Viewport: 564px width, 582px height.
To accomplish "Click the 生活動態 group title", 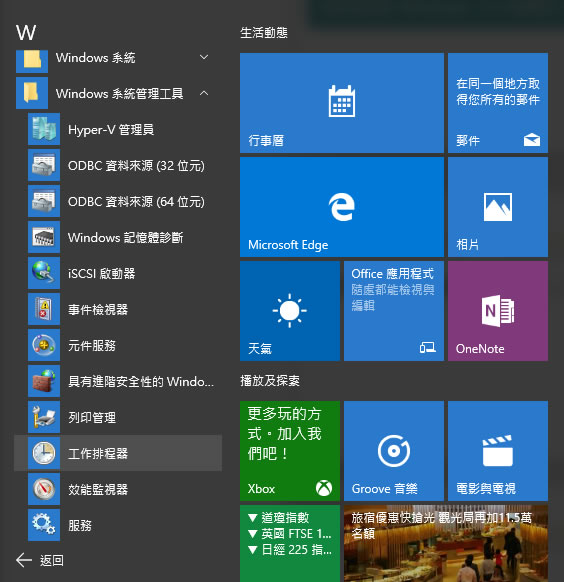I will pos(264,33).
